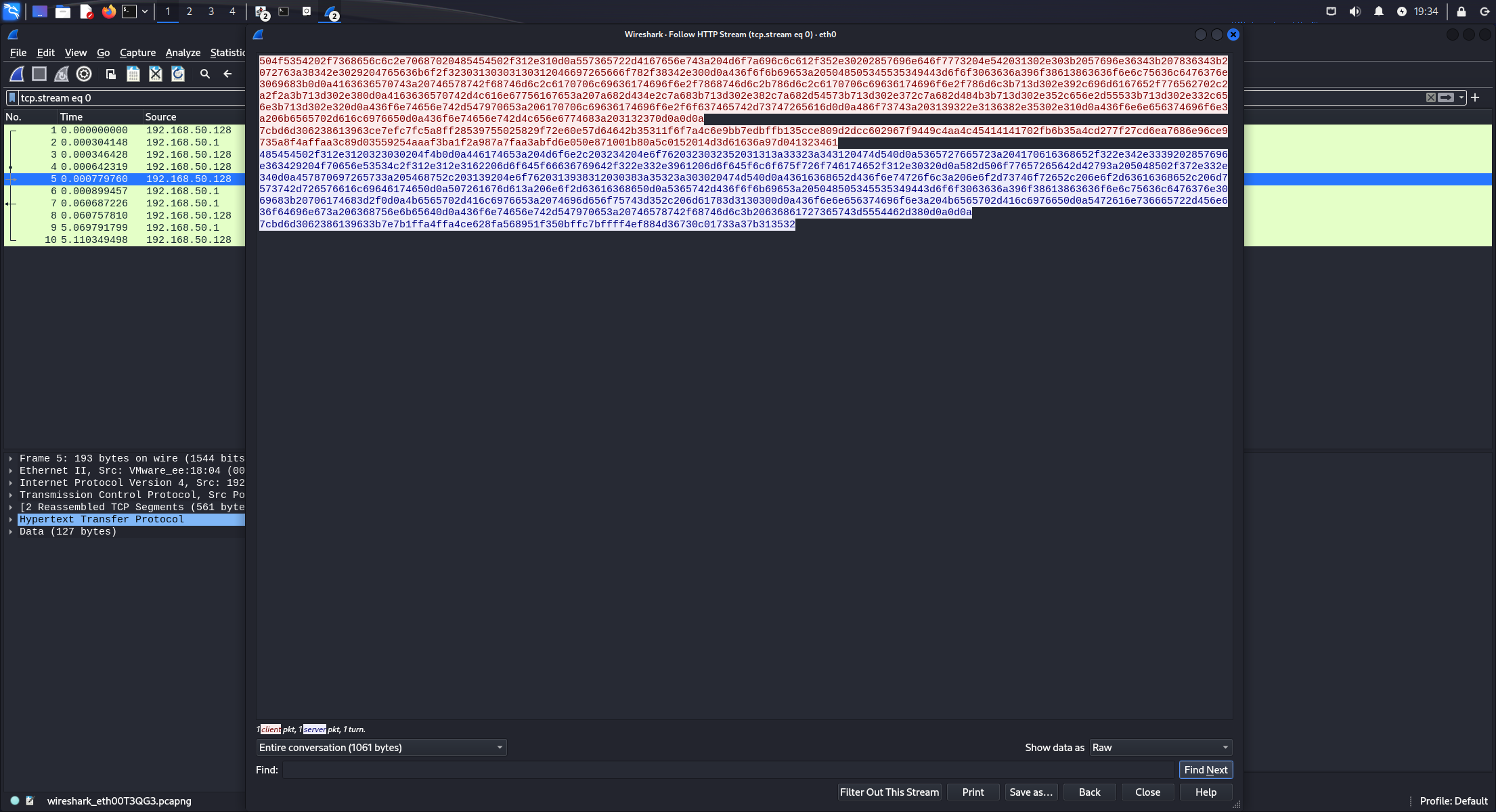Open the Capture menu
1496x812 pixels.
pyautogui.click(x=137, y=53)
